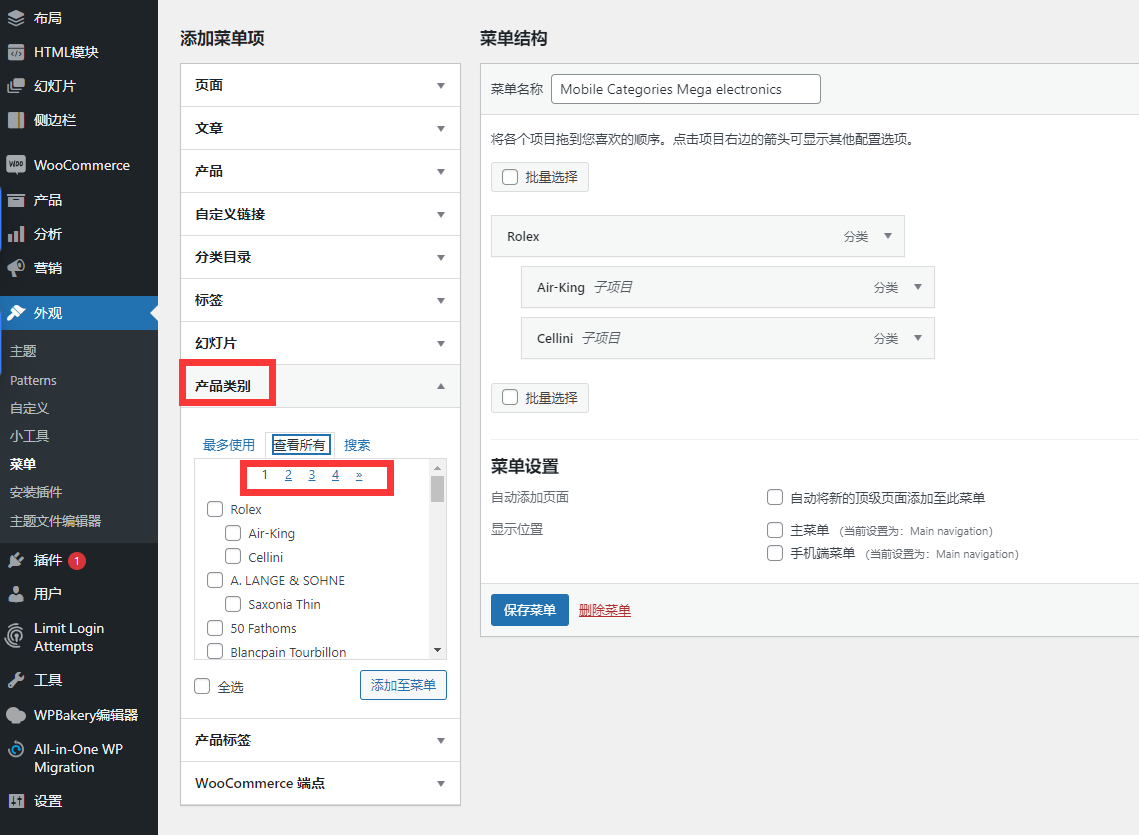Screen dimensions: 1139x835
Task: Expand the 幻灯片 accordion section
Action: point(320,342)
